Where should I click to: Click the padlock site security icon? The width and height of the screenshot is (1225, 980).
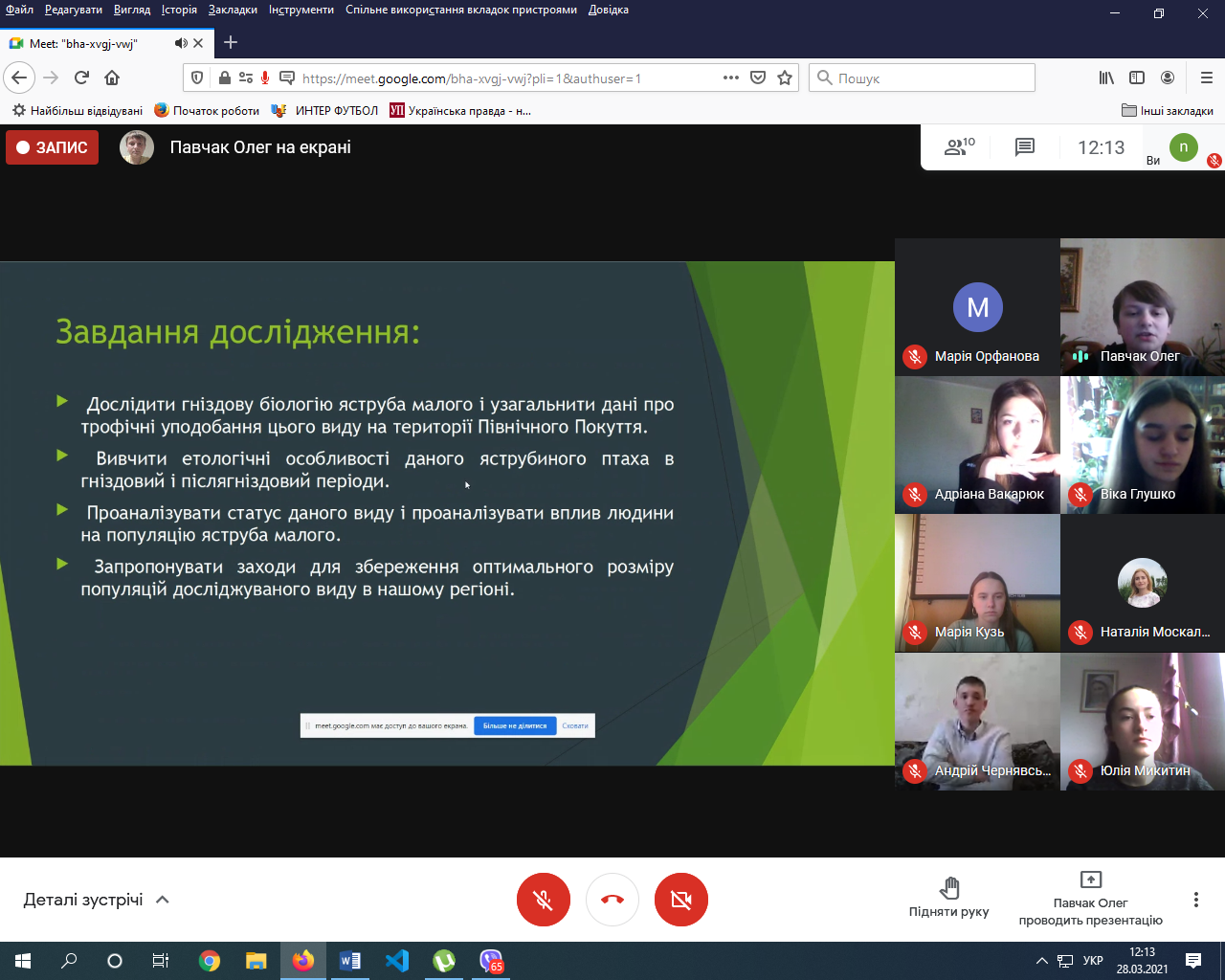pos(225,78)
